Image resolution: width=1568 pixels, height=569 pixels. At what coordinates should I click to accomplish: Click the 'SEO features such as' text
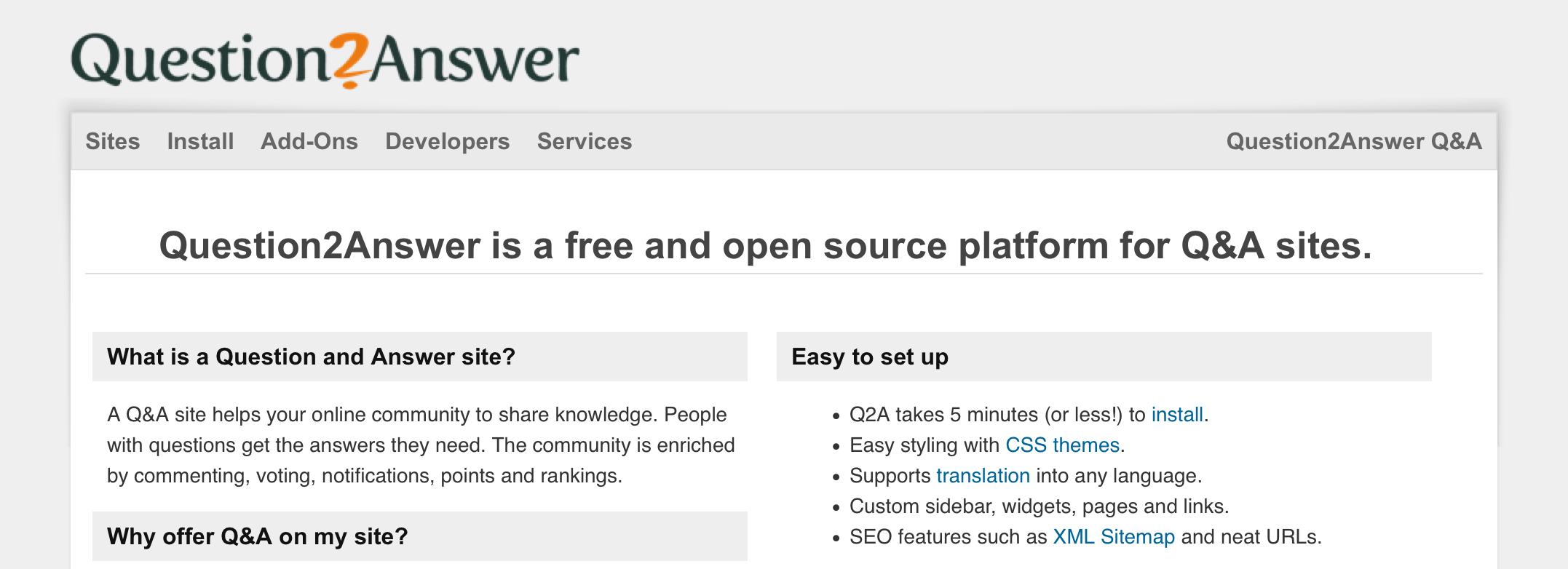pos(949,537)
